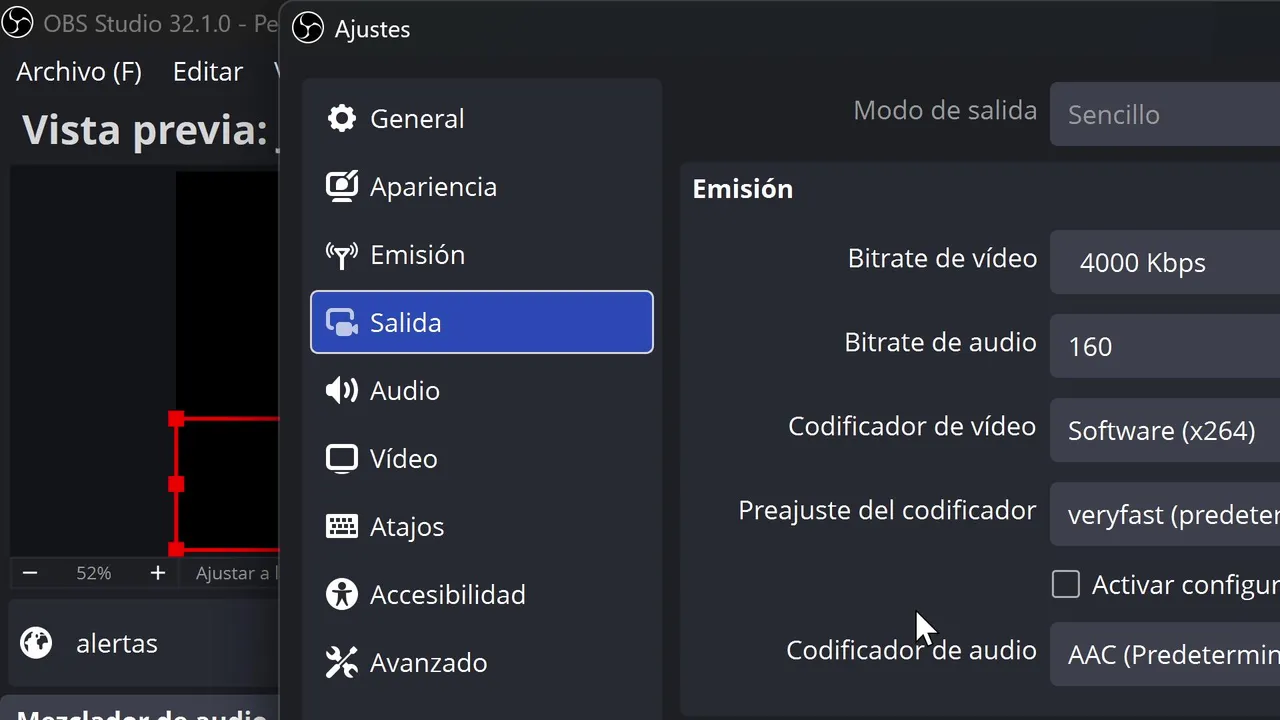The height and width of the screenshot is (720, 1280).
Task: Click the Emisión antenna icon
Action: point(342,255)
